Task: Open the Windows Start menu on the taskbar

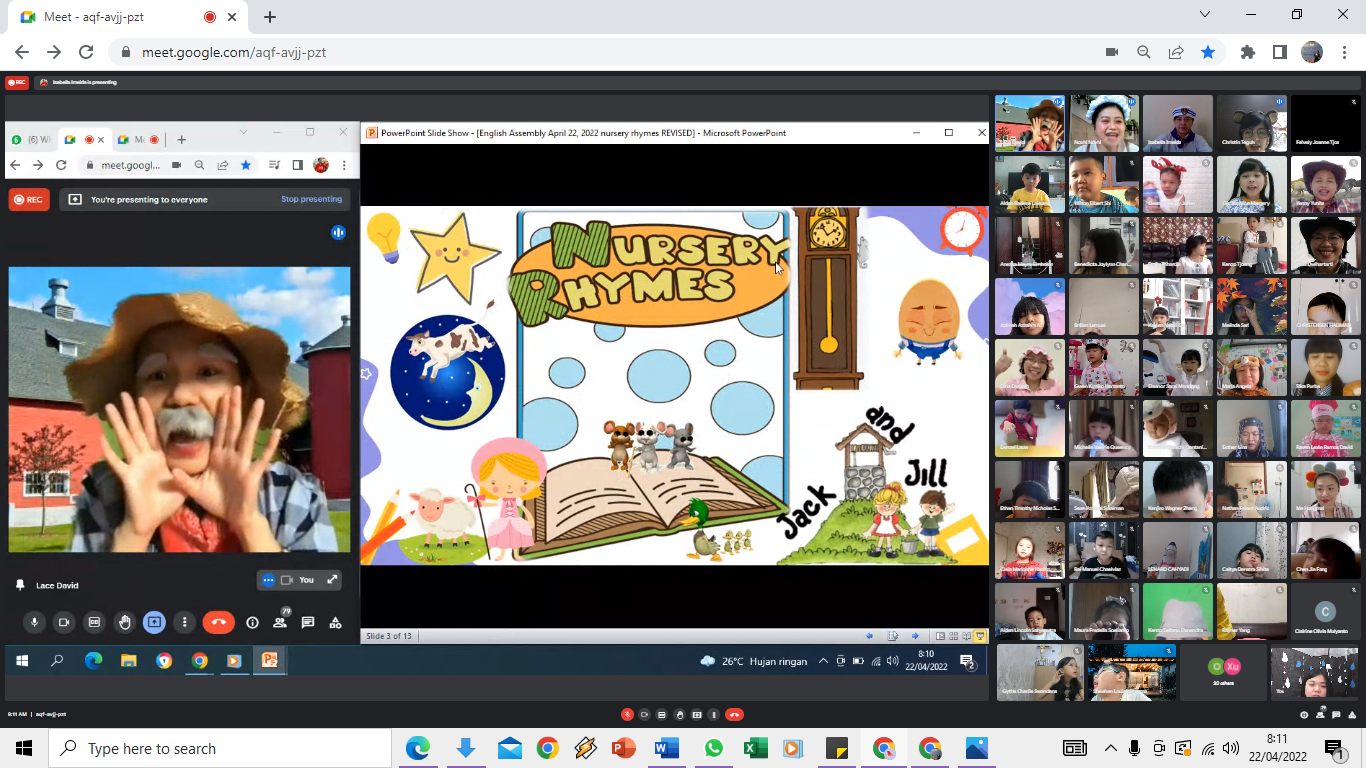Action: 24,748
